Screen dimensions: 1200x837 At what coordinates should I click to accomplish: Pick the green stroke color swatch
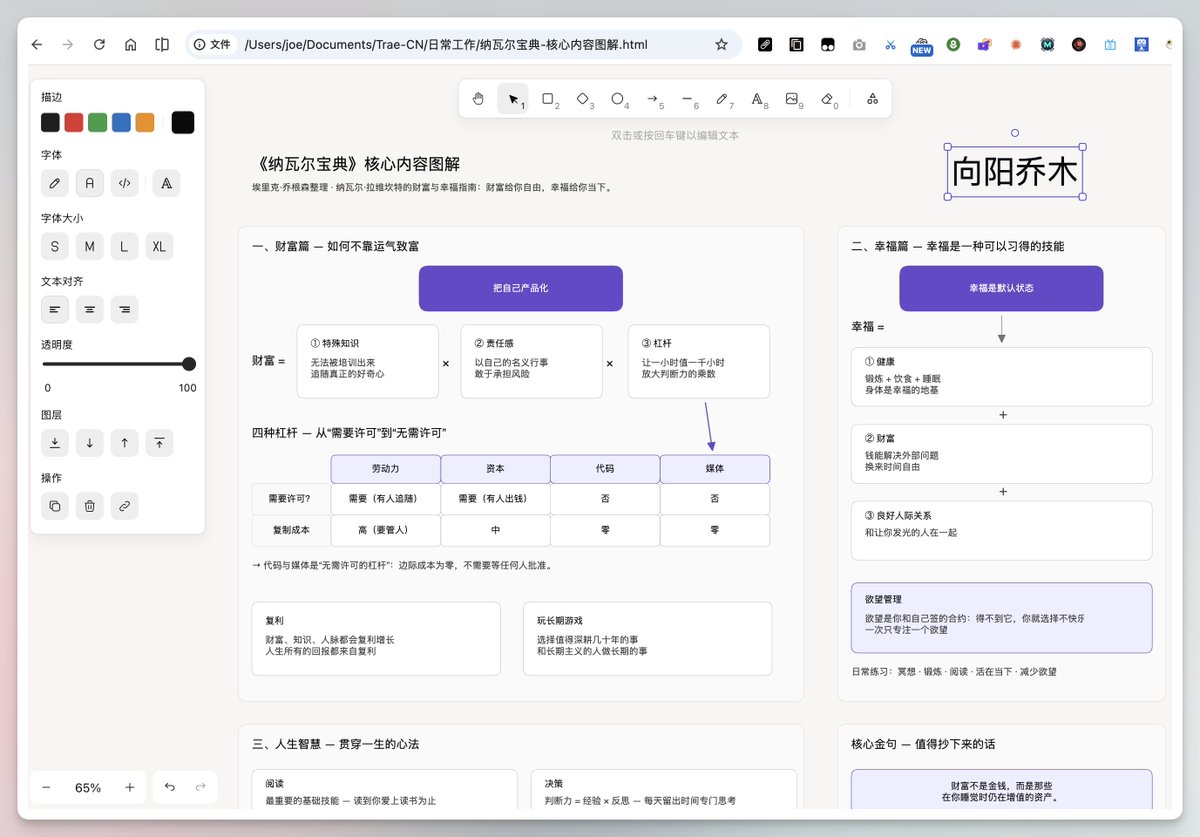pyautogui.click(x=98, y=122)
